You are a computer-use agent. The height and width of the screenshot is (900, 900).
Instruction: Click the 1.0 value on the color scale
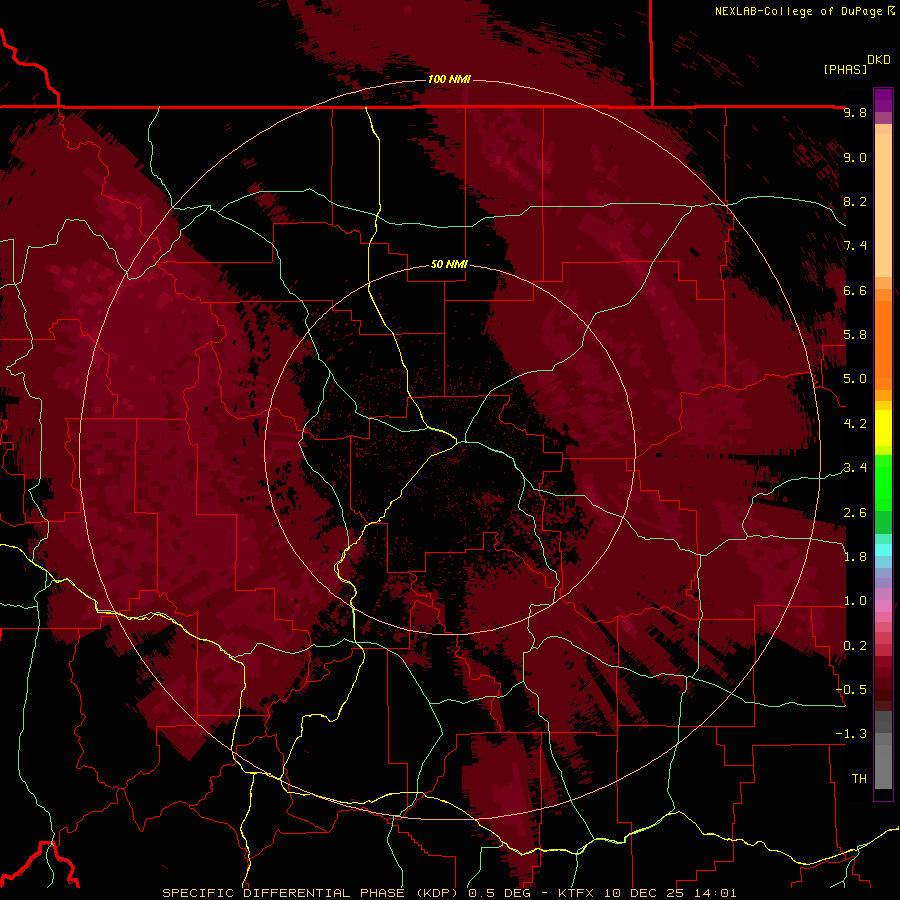(855, 601)
